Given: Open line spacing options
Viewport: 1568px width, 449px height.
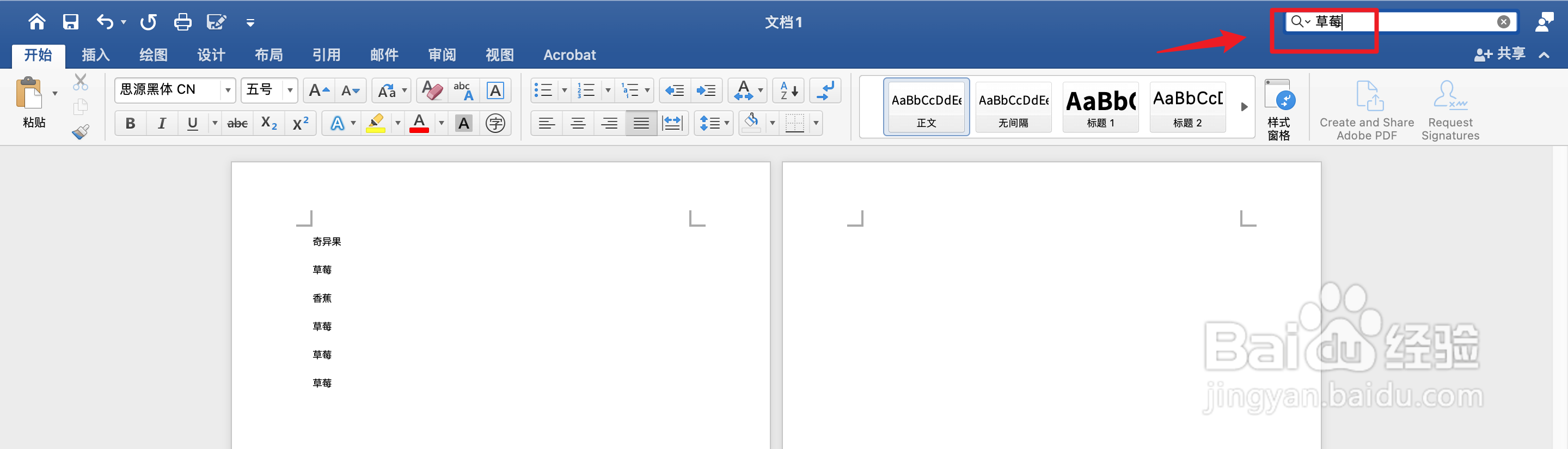Looking at the screenshot, I should click(713, 124).
